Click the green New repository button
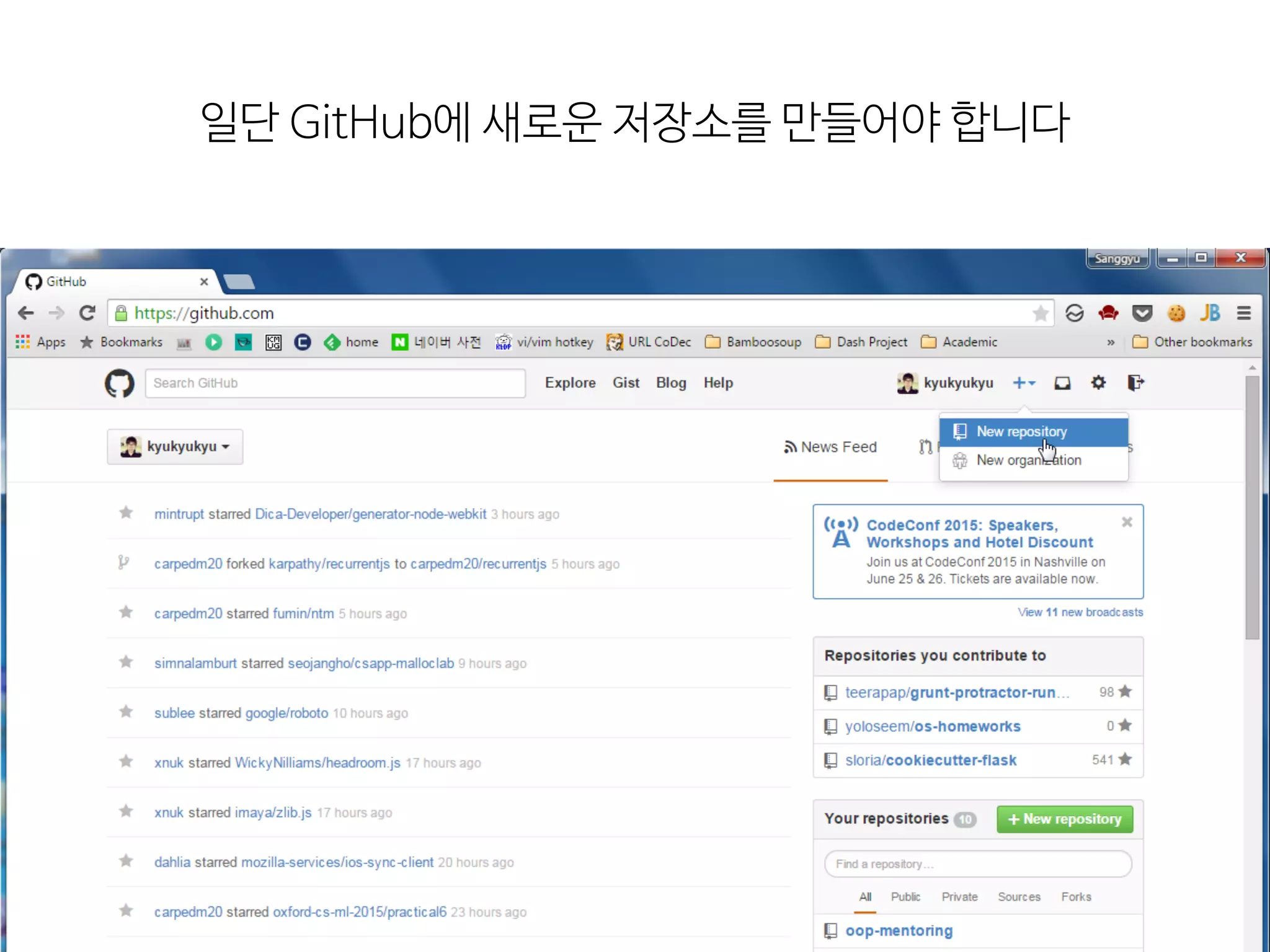This screenshot has width=1270, height=952. [x=1065, y=819]
